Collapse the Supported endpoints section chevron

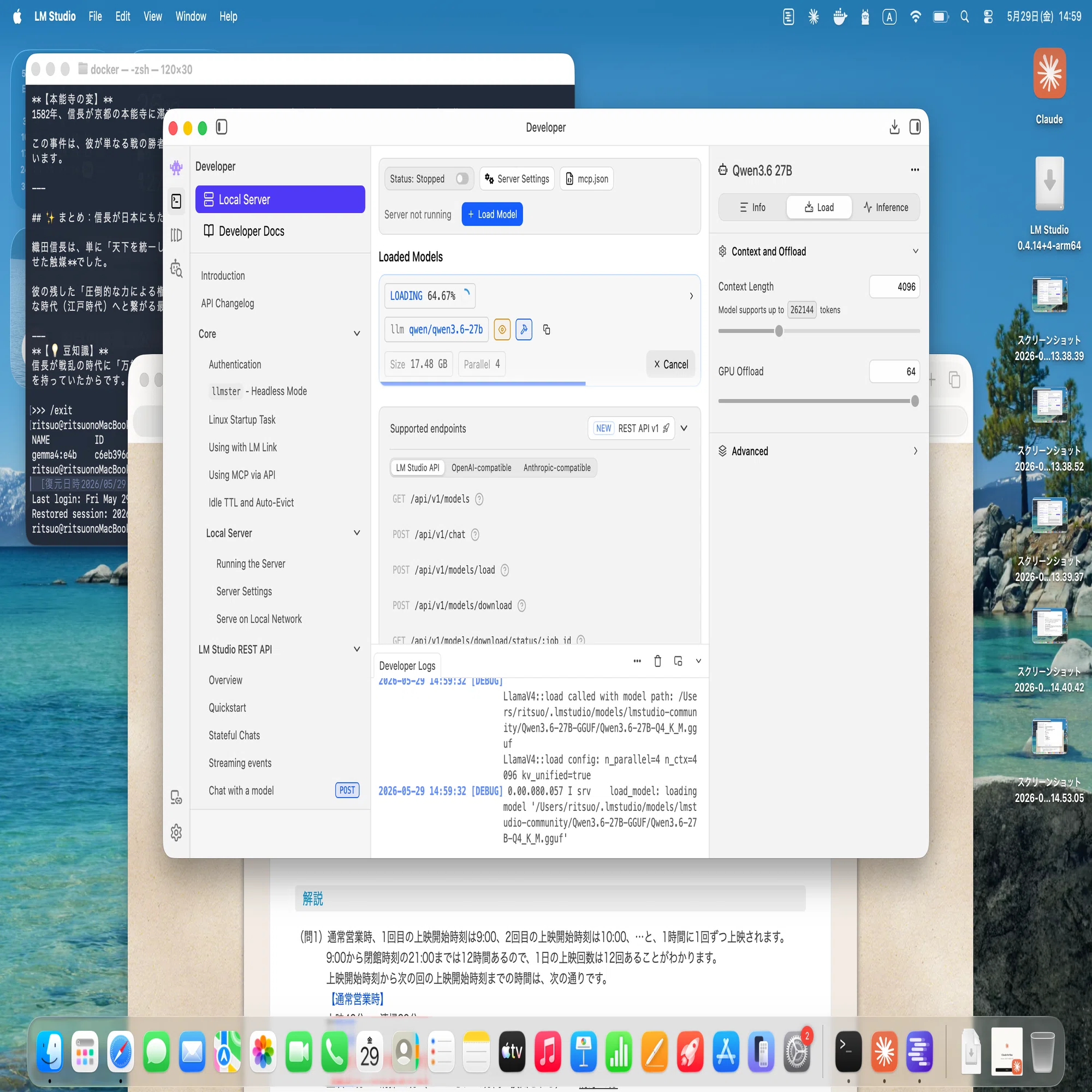684,429
